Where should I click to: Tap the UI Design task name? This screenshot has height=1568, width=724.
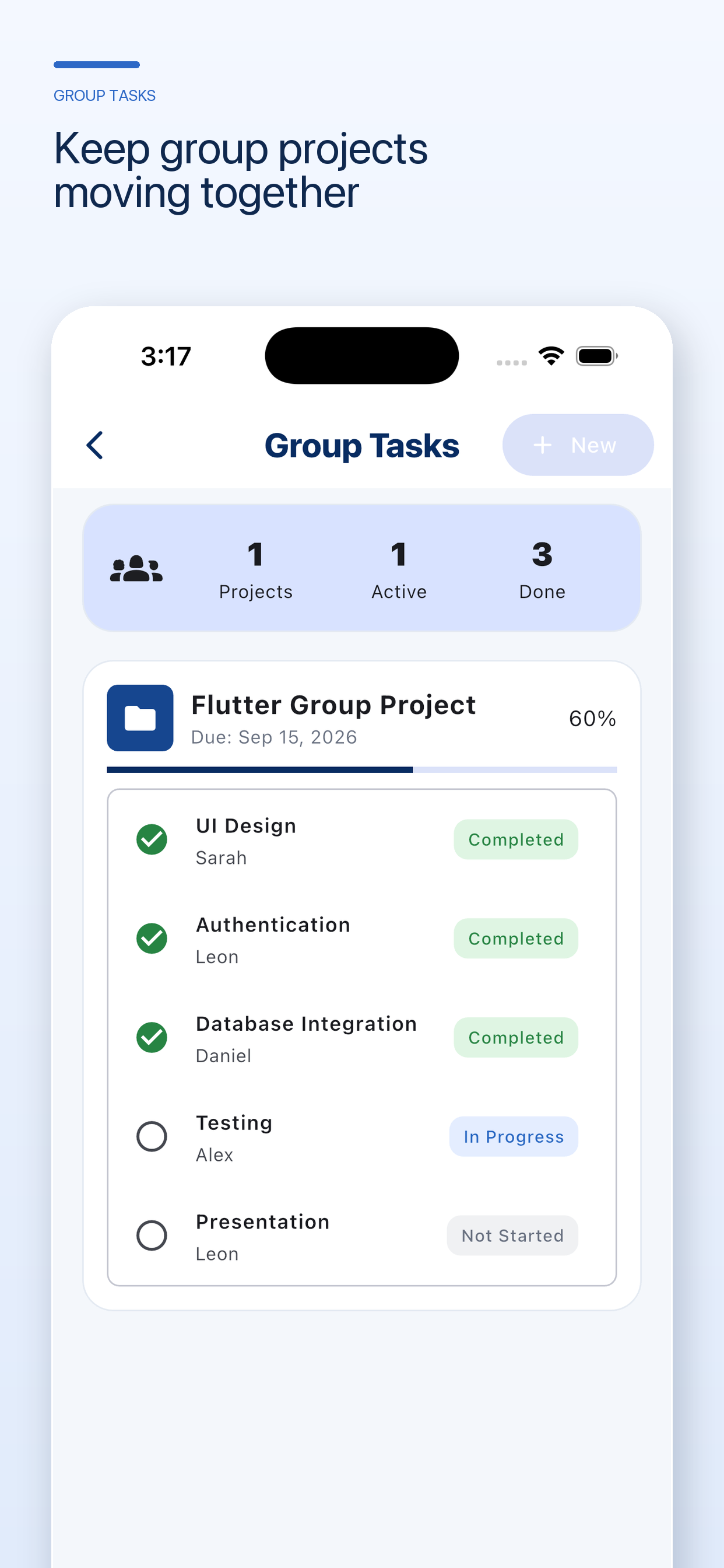pos(246,825)
